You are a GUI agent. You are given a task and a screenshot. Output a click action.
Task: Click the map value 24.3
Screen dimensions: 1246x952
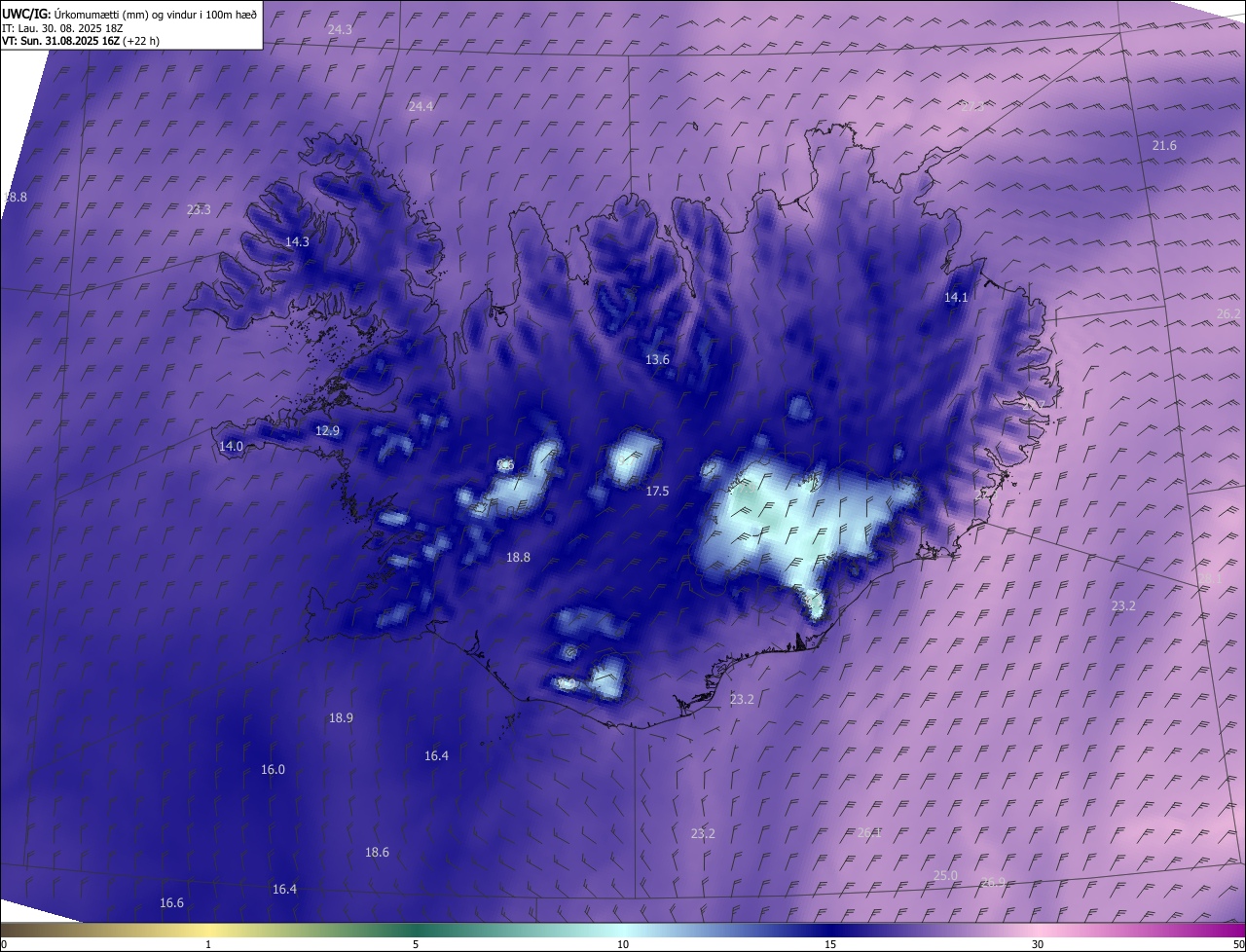(340, 30)
